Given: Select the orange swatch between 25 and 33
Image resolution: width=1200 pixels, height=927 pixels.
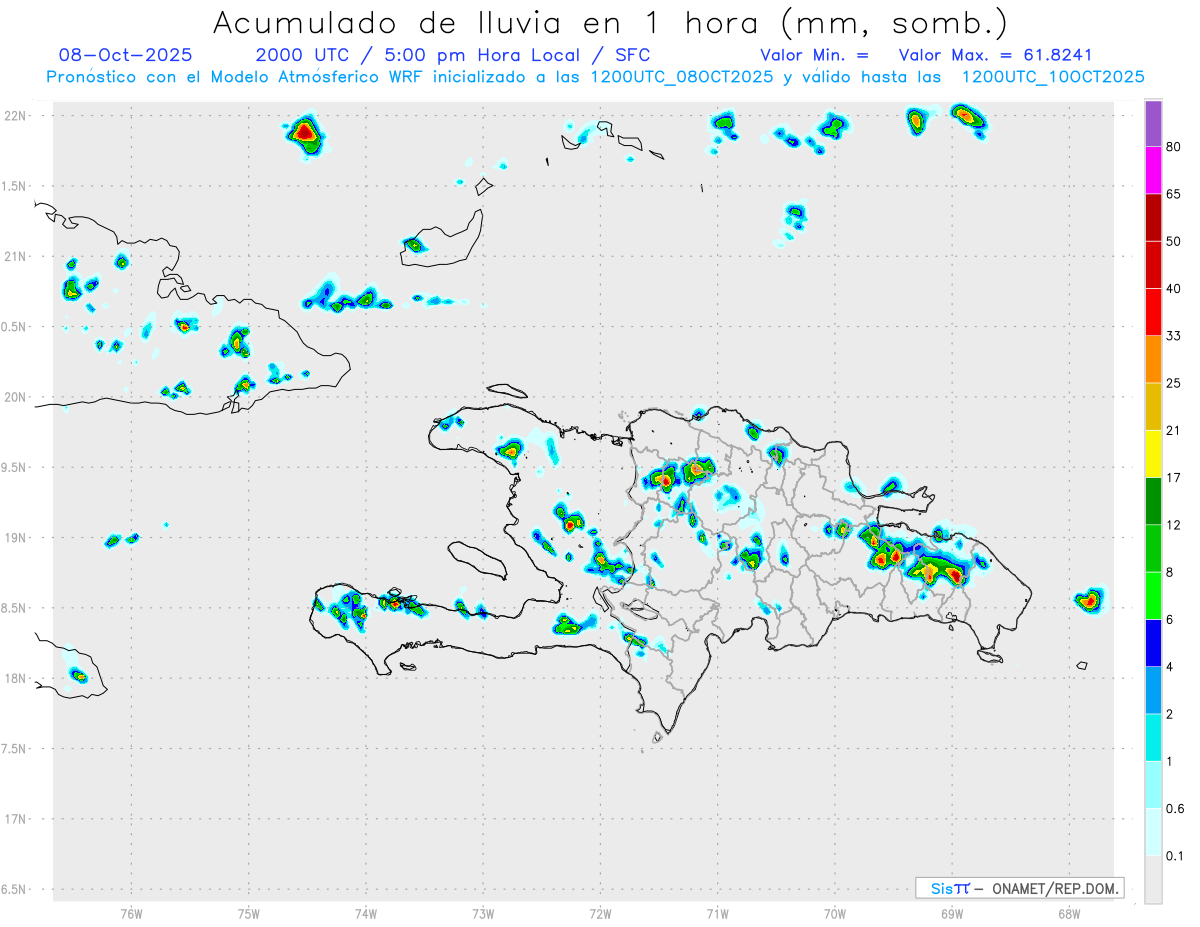Looking at the screenshot, I should tap(1153, 359).
